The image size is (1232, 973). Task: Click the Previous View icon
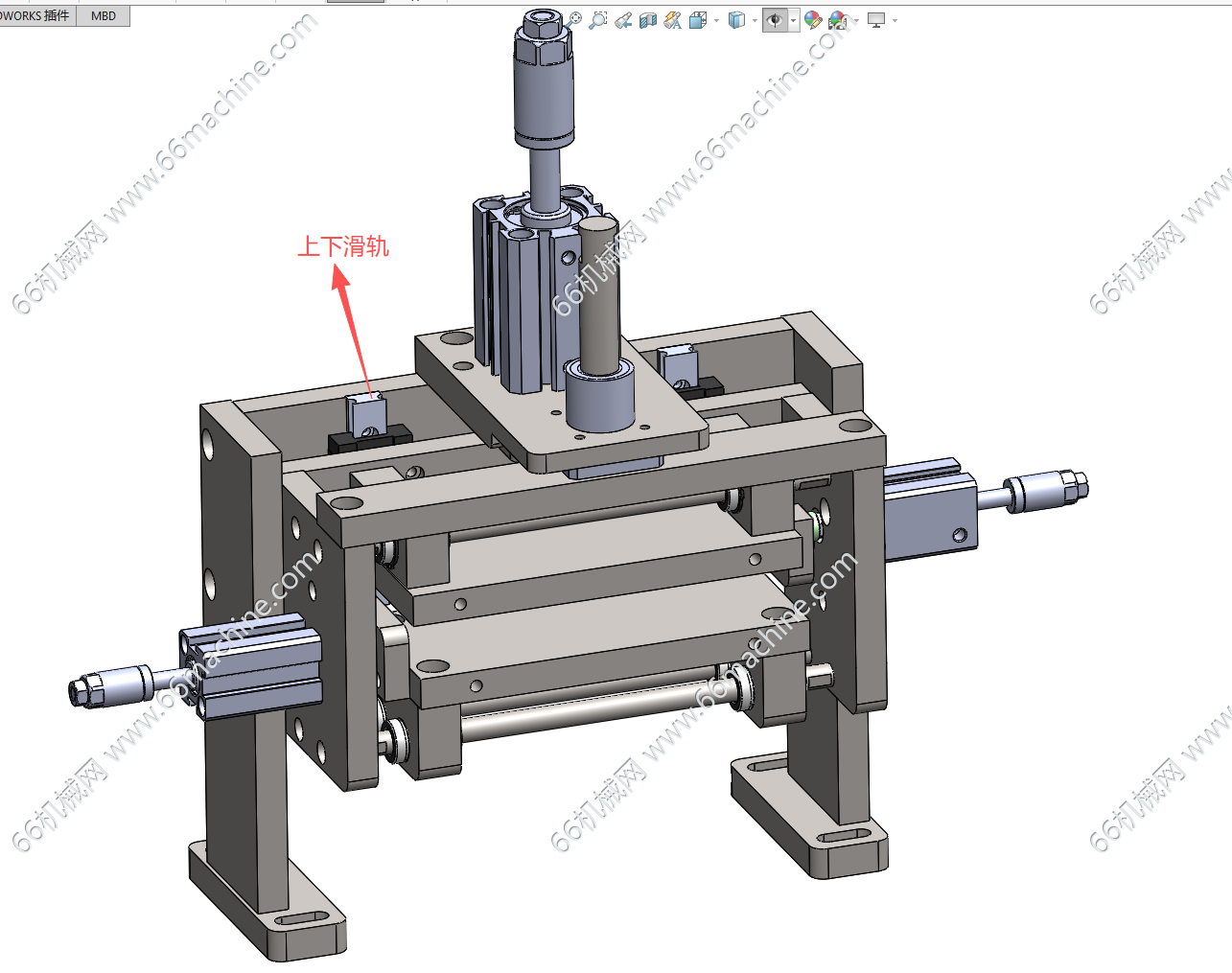[x=623, y=19]
